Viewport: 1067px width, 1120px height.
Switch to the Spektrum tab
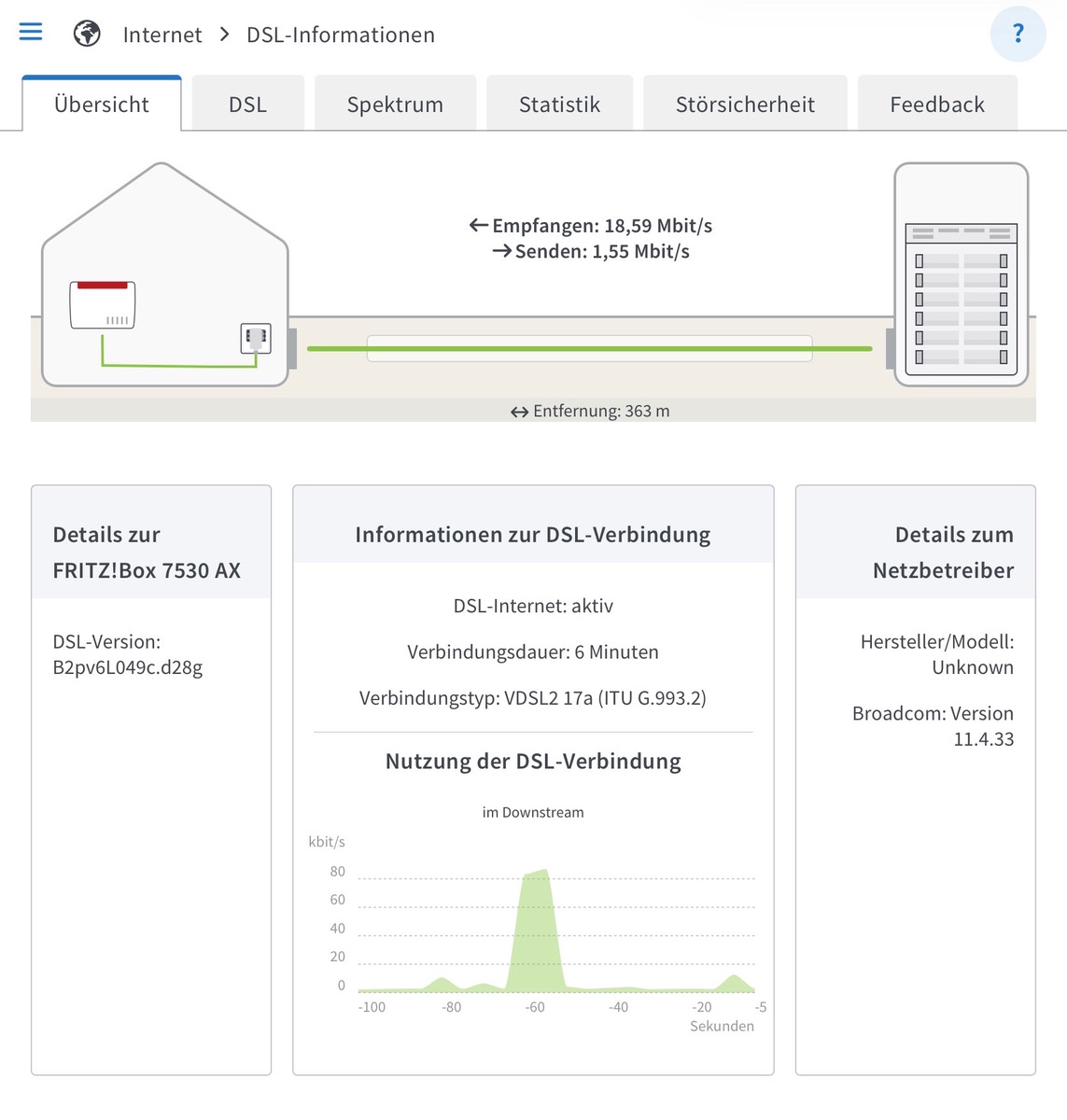click(395, 105)
